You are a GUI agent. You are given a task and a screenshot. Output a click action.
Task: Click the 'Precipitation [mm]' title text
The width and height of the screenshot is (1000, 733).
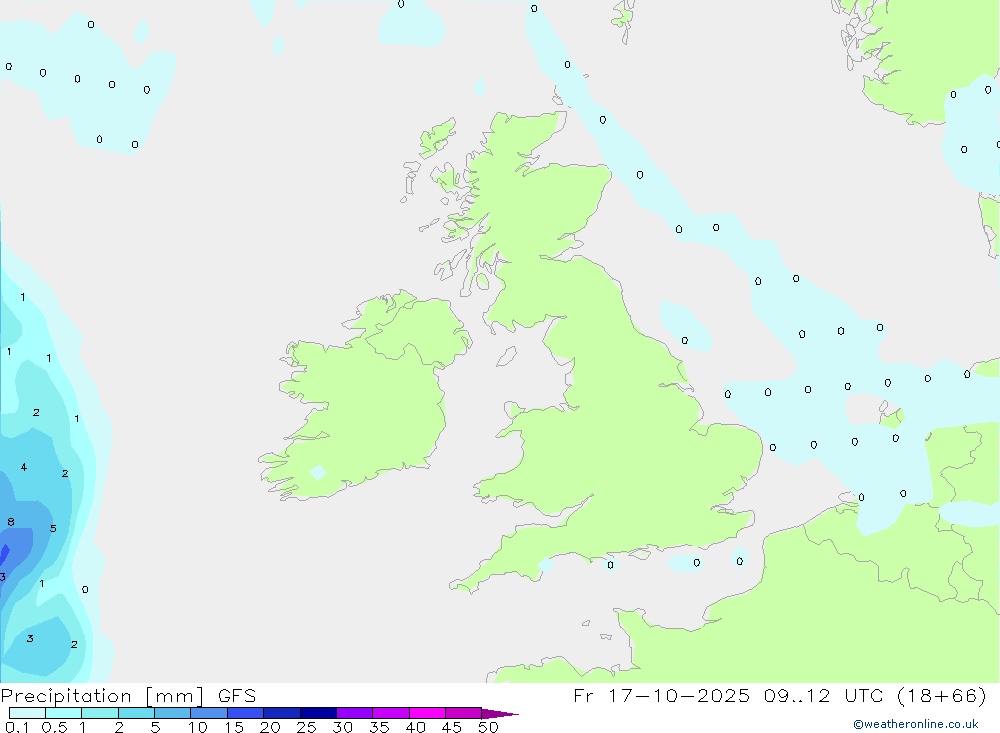[102, 696]
